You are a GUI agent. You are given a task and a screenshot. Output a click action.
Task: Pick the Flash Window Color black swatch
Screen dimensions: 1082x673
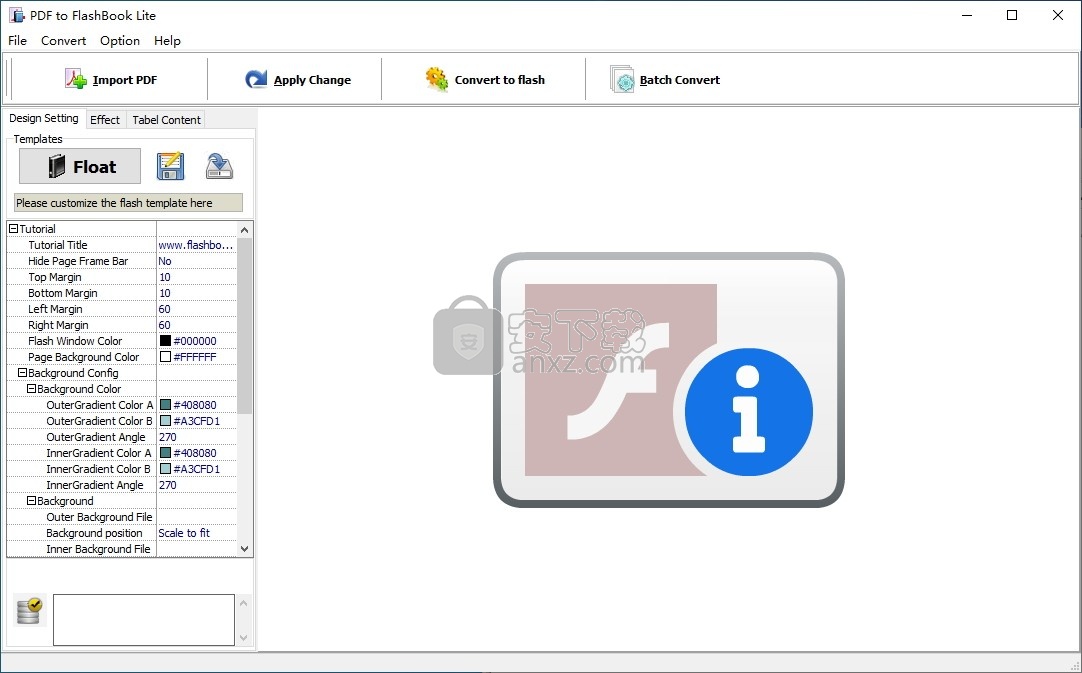click(x=166, y=341)
